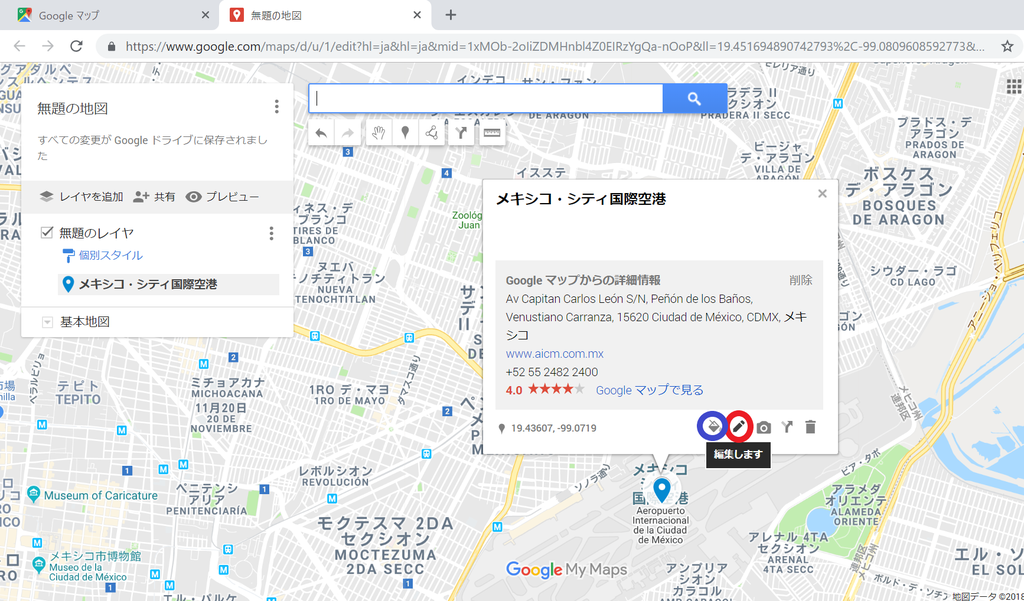Image resolution: width=1024 pixels, height=601 pixels.
Task: Open map options three-dot menu
Action: click(277, 106)
